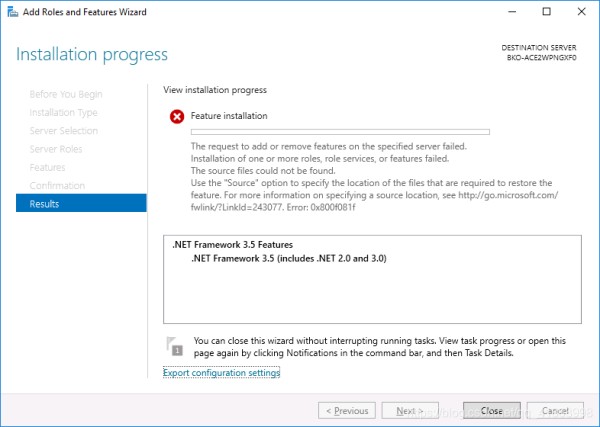Maximize the wizard window

pos(546,11)
